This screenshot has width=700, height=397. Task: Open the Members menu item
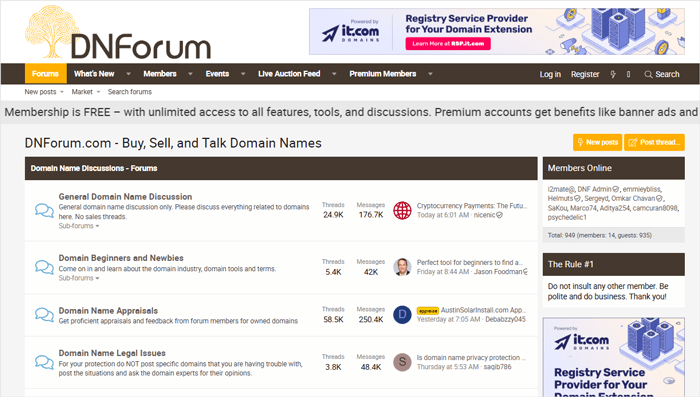pyautogui.click(x=160, y=74)
